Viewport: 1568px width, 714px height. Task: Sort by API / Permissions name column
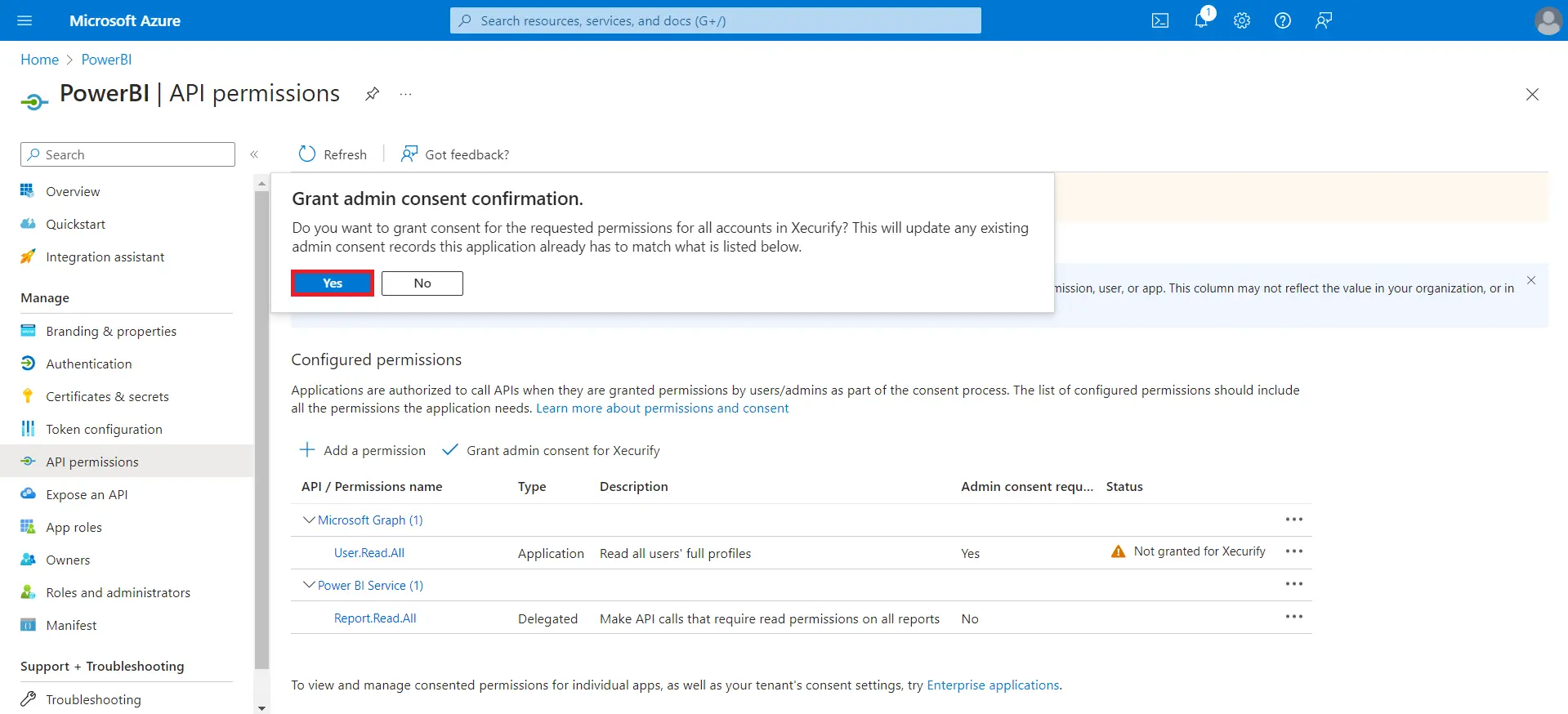pyautogui.click(x=372, y=487)
